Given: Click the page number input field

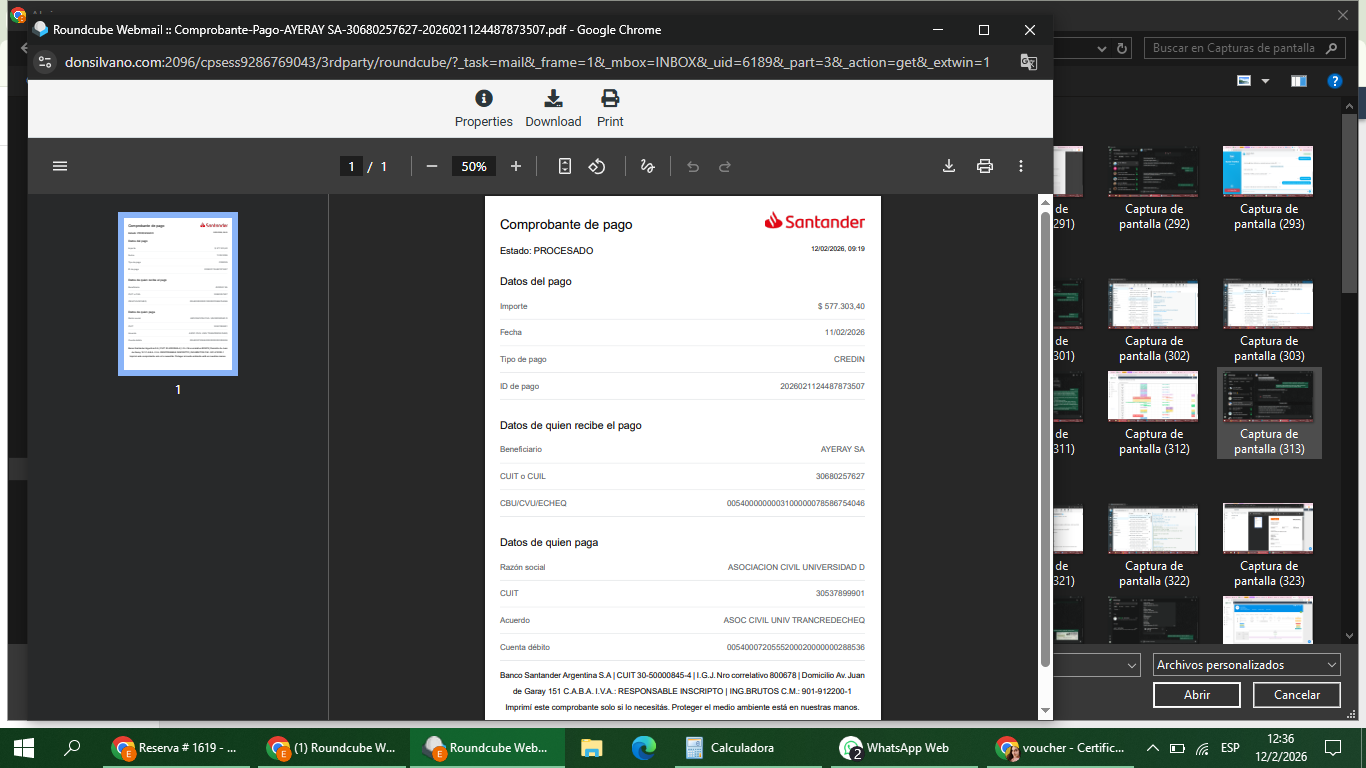Looking at the screenshot, I should point(351,166).
